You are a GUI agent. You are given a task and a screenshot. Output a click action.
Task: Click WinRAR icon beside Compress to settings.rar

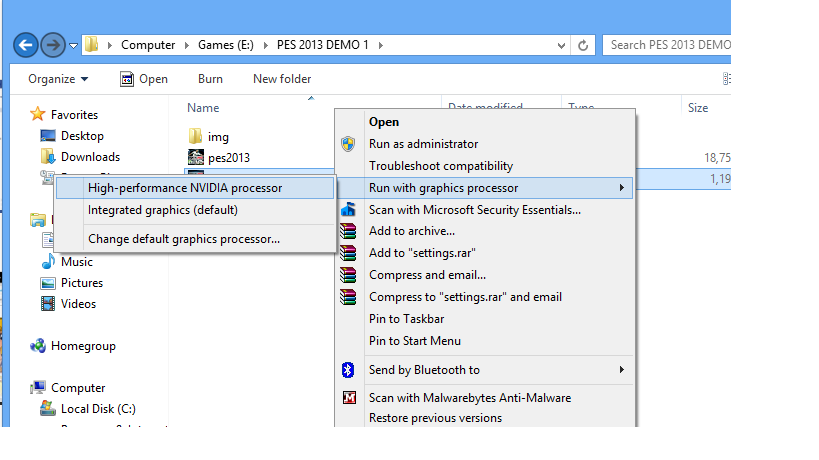[x=348, y=297]
